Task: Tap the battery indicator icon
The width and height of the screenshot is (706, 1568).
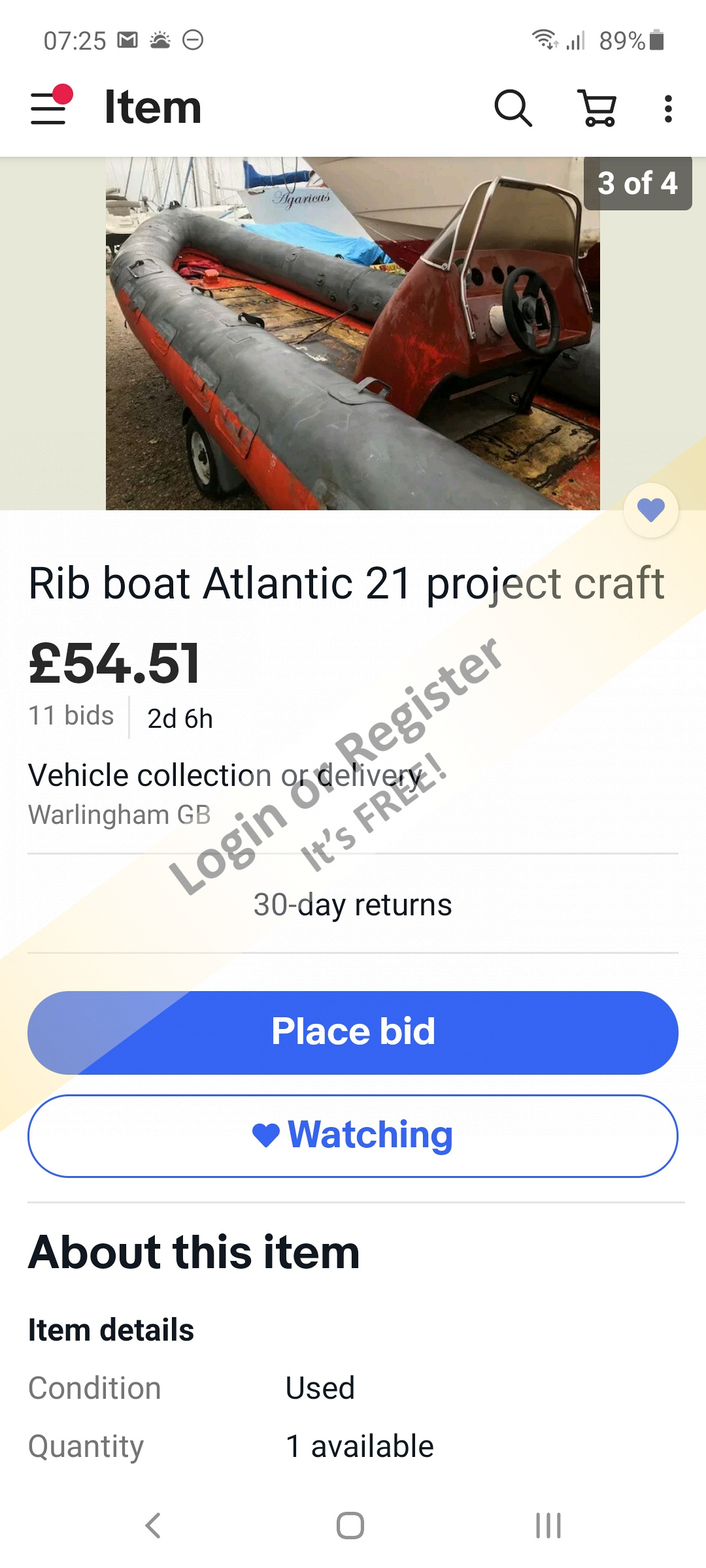Action: click(658, 41)
